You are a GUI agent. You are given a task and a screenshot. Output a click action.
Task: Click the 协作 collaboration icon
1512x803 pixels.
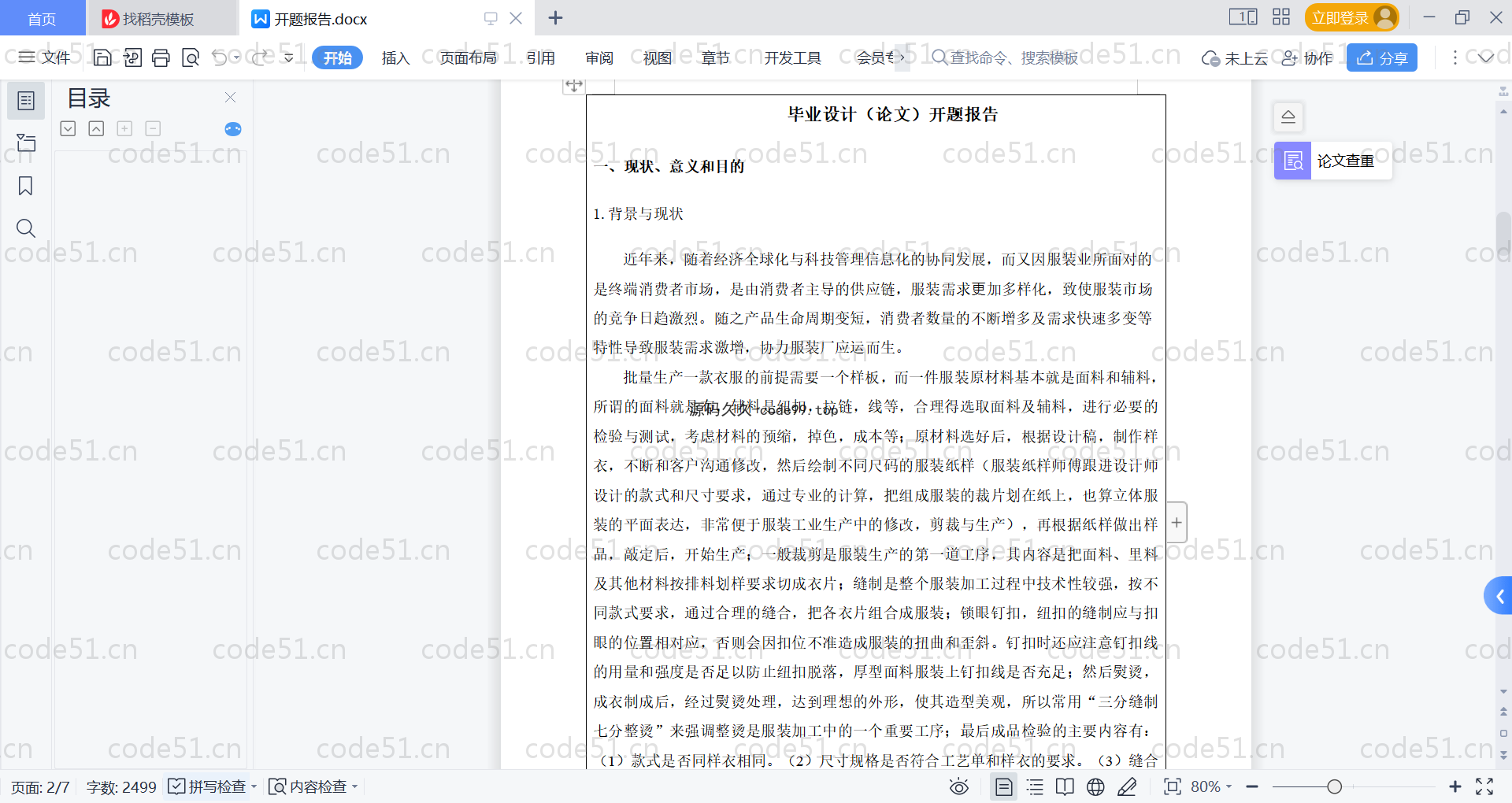tap(1289, 58)
